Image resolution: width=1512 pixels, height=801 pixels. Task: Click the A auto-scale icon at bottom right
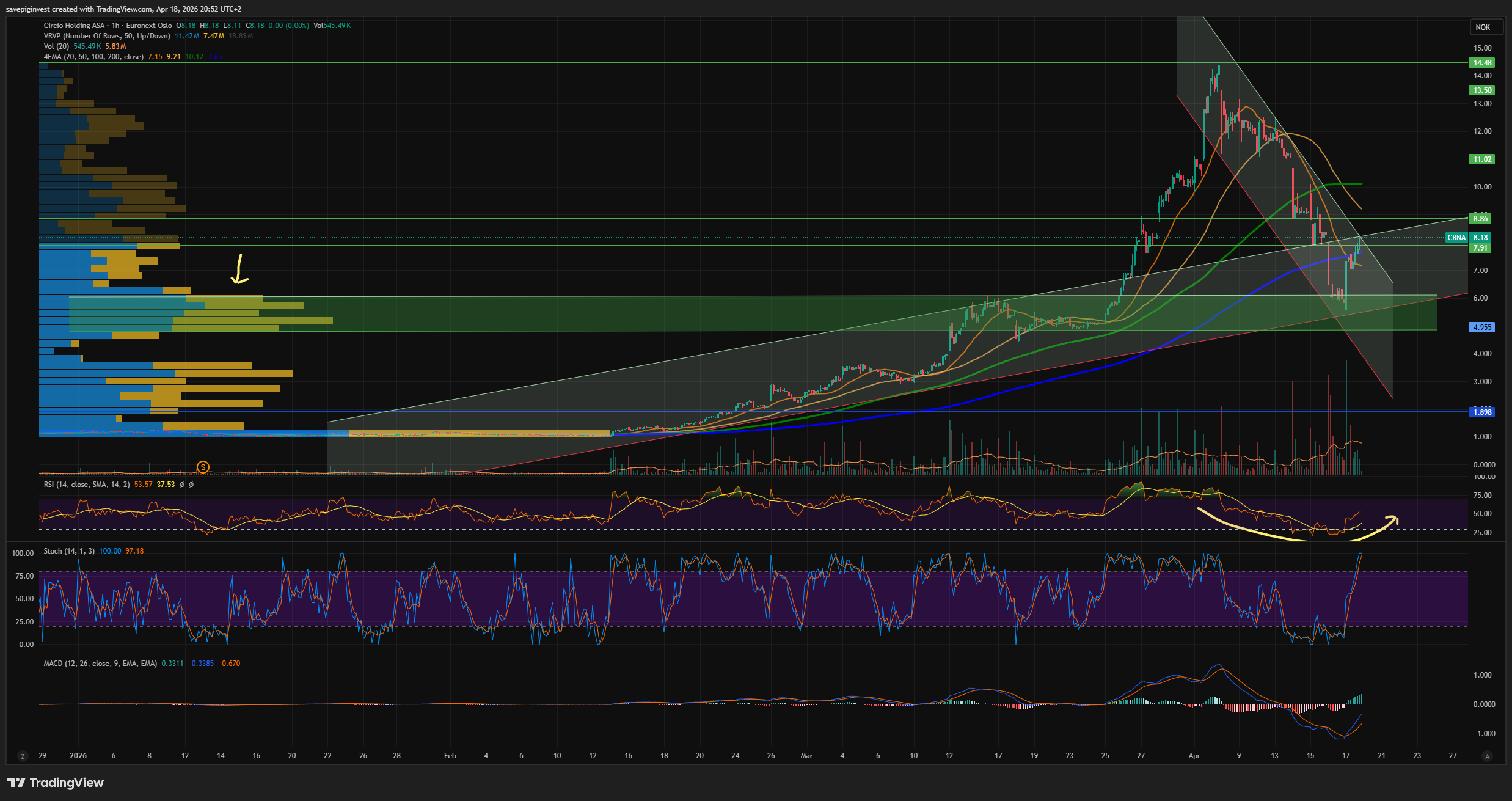pyautogui.click(x=1487, y=756)
